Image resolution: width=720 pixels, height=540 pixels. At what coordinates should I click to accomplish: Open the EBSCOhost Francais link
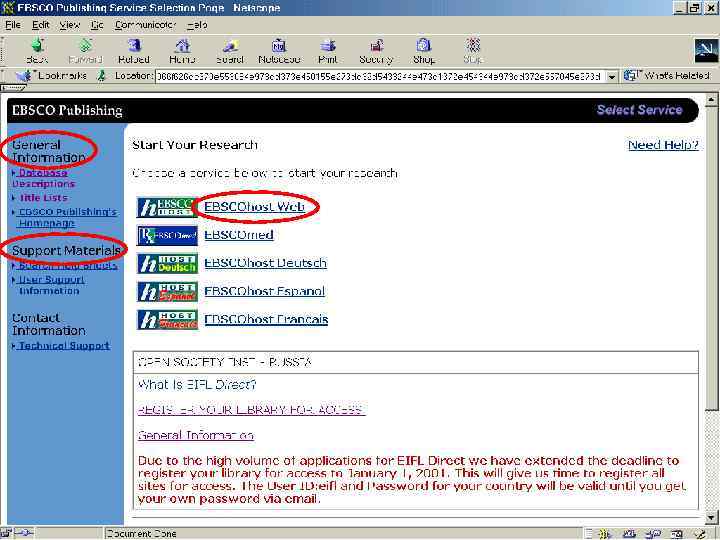[x=266, y=319]
